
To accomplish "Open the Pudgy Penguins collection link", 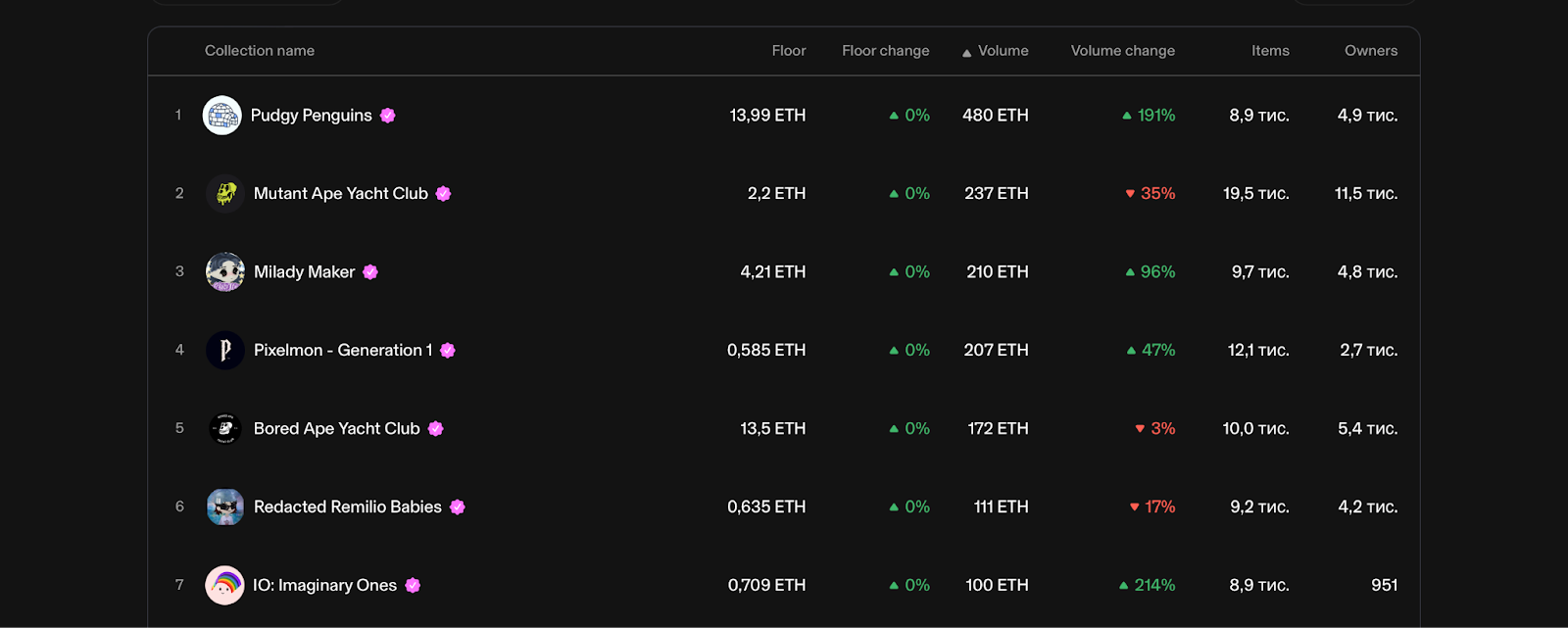I will [x=312, y=116].
